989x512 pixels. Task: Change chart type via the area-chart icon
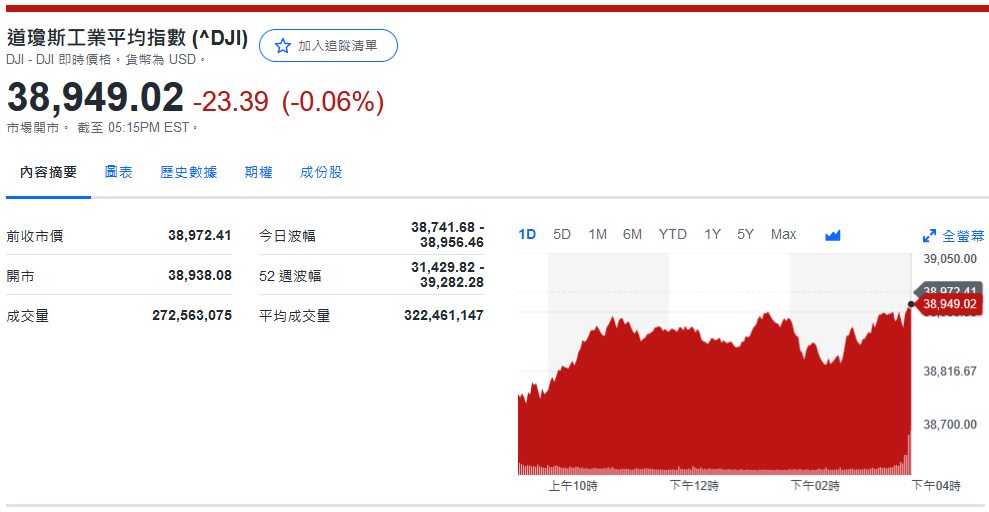point(833,235)
